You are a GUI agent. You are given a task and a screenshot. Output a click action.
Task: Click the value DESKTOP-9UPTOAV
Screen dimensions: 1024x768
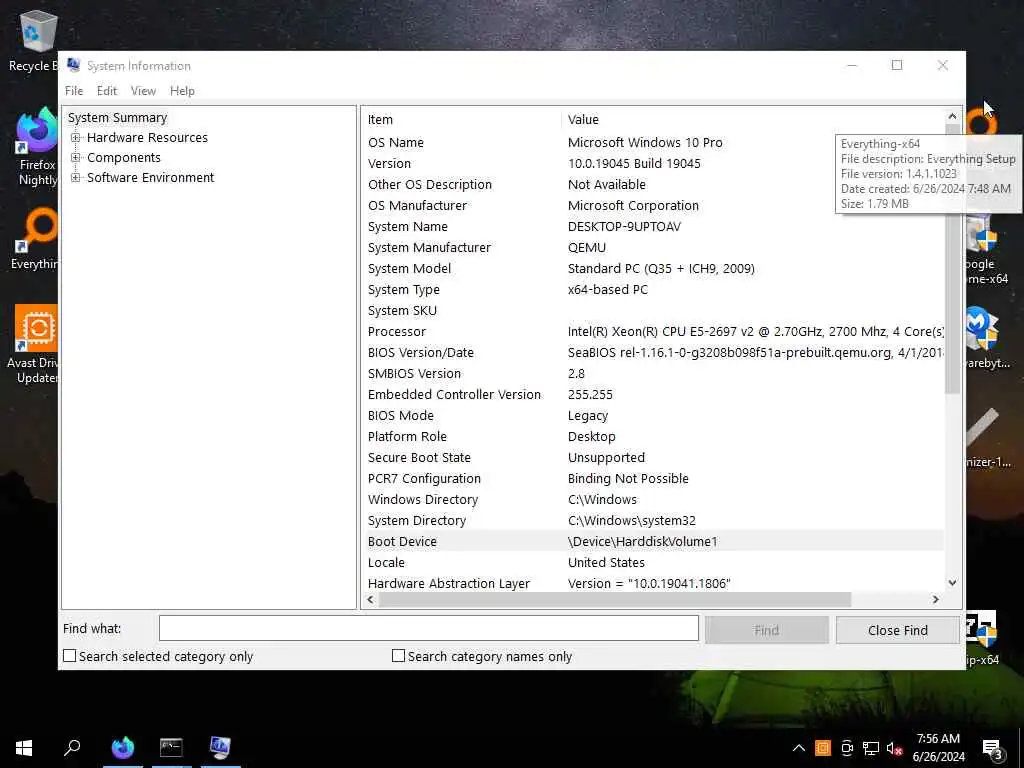pyautogui.click(x=624, y=227)
